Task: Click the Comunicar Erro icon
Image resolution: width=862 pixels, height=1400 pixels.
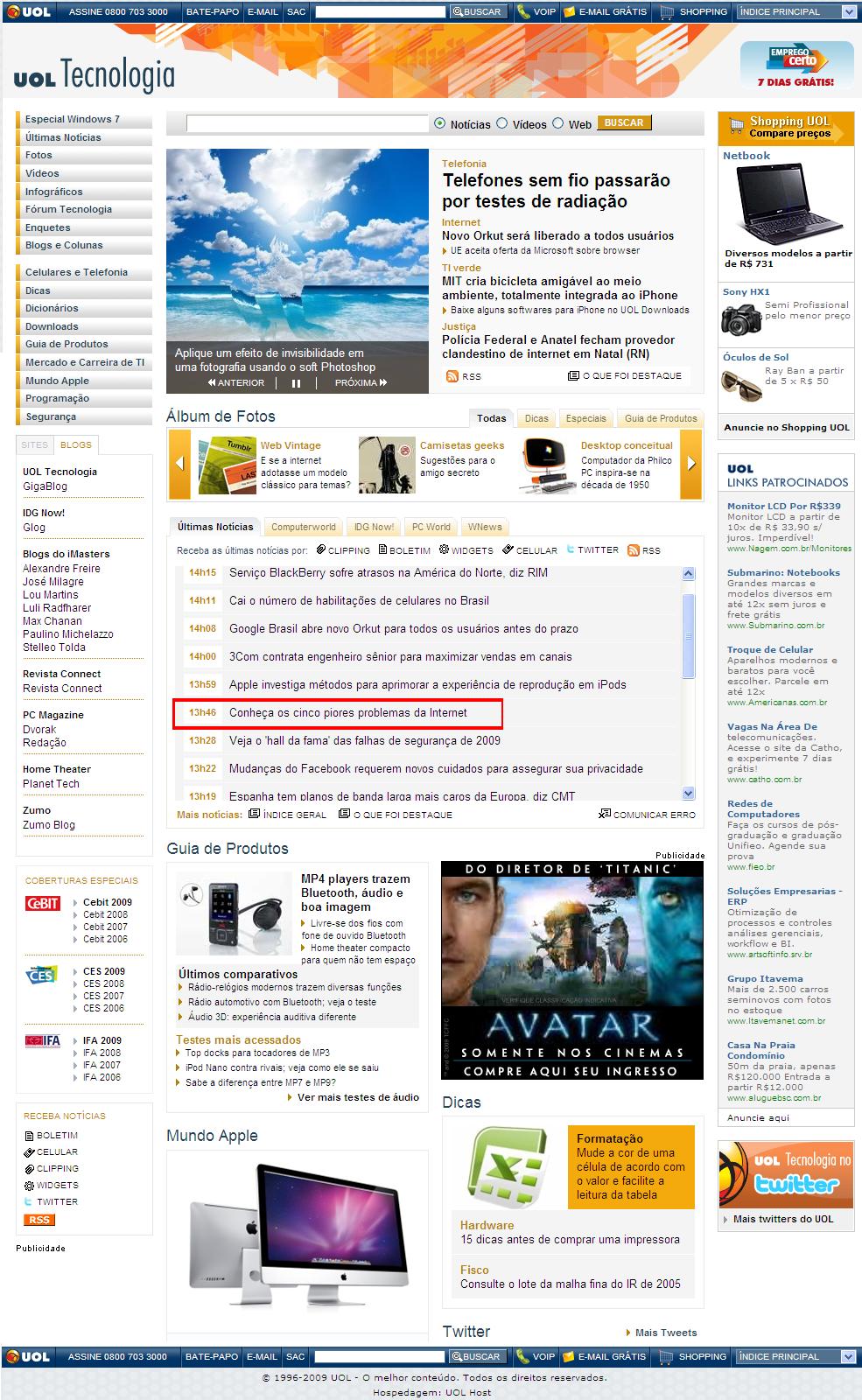Action: (604, 815)
